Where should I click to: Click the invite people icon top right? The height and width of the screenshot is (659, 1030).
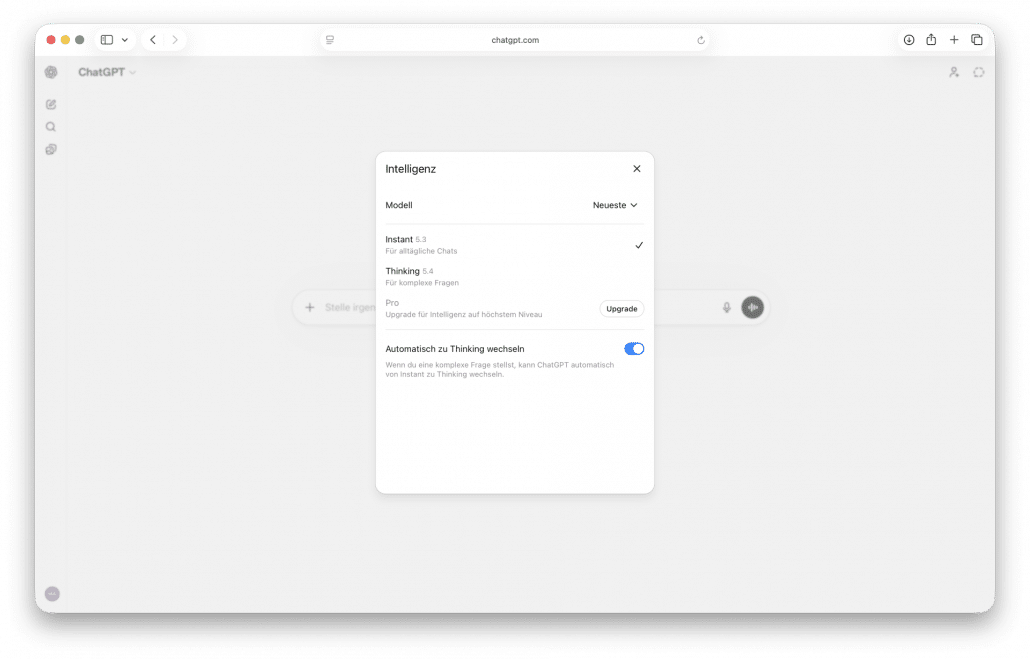coord(953,72)
